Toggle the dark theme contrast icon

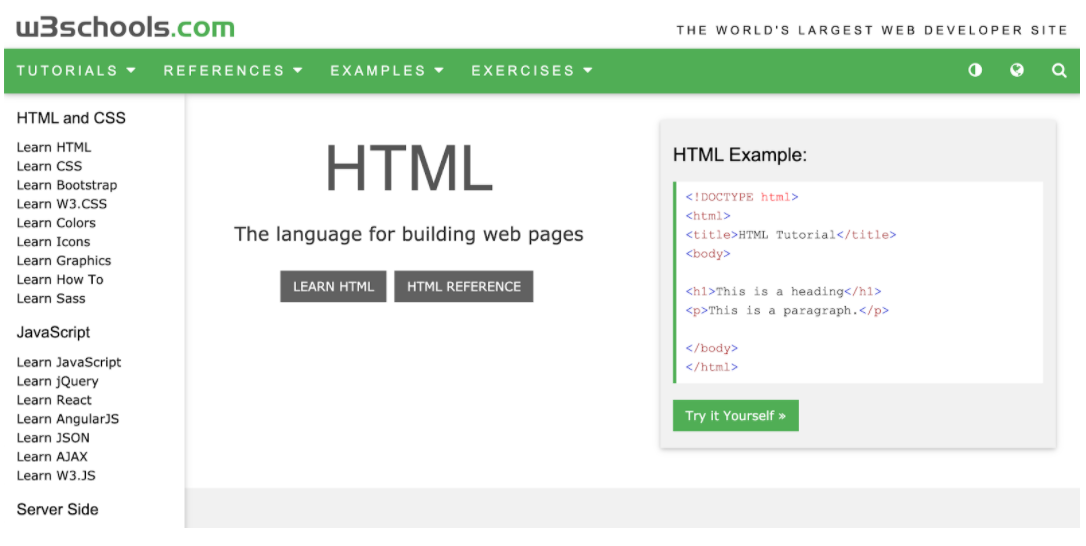tap(974, 70)
